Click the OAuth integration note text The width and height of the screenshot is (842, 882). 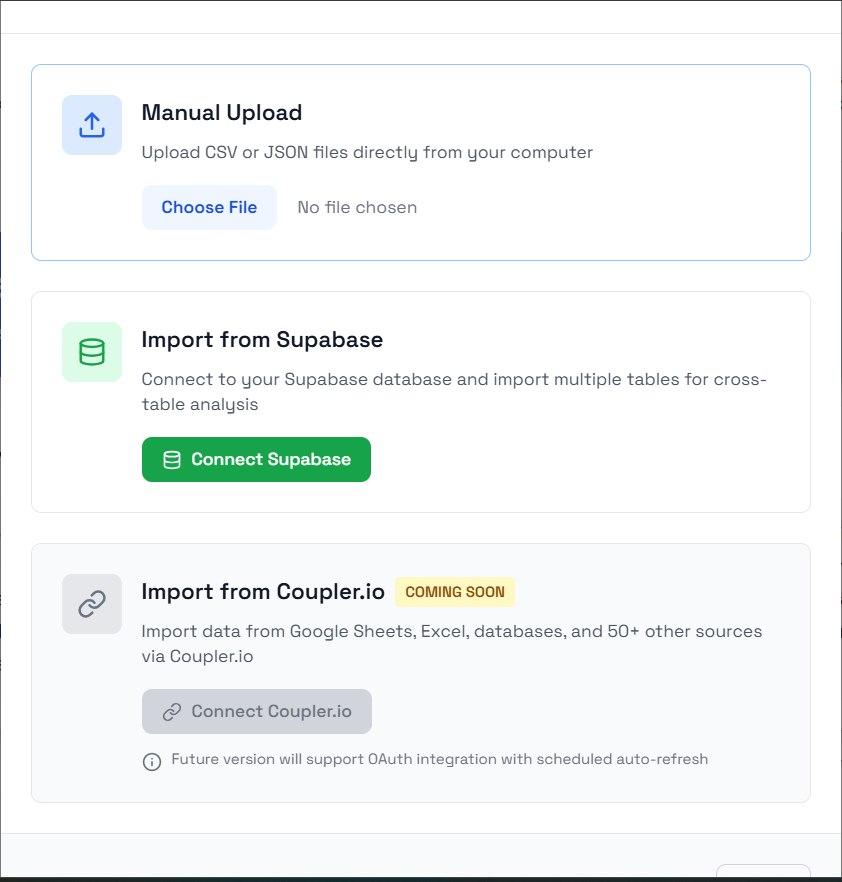pos(438,760)
